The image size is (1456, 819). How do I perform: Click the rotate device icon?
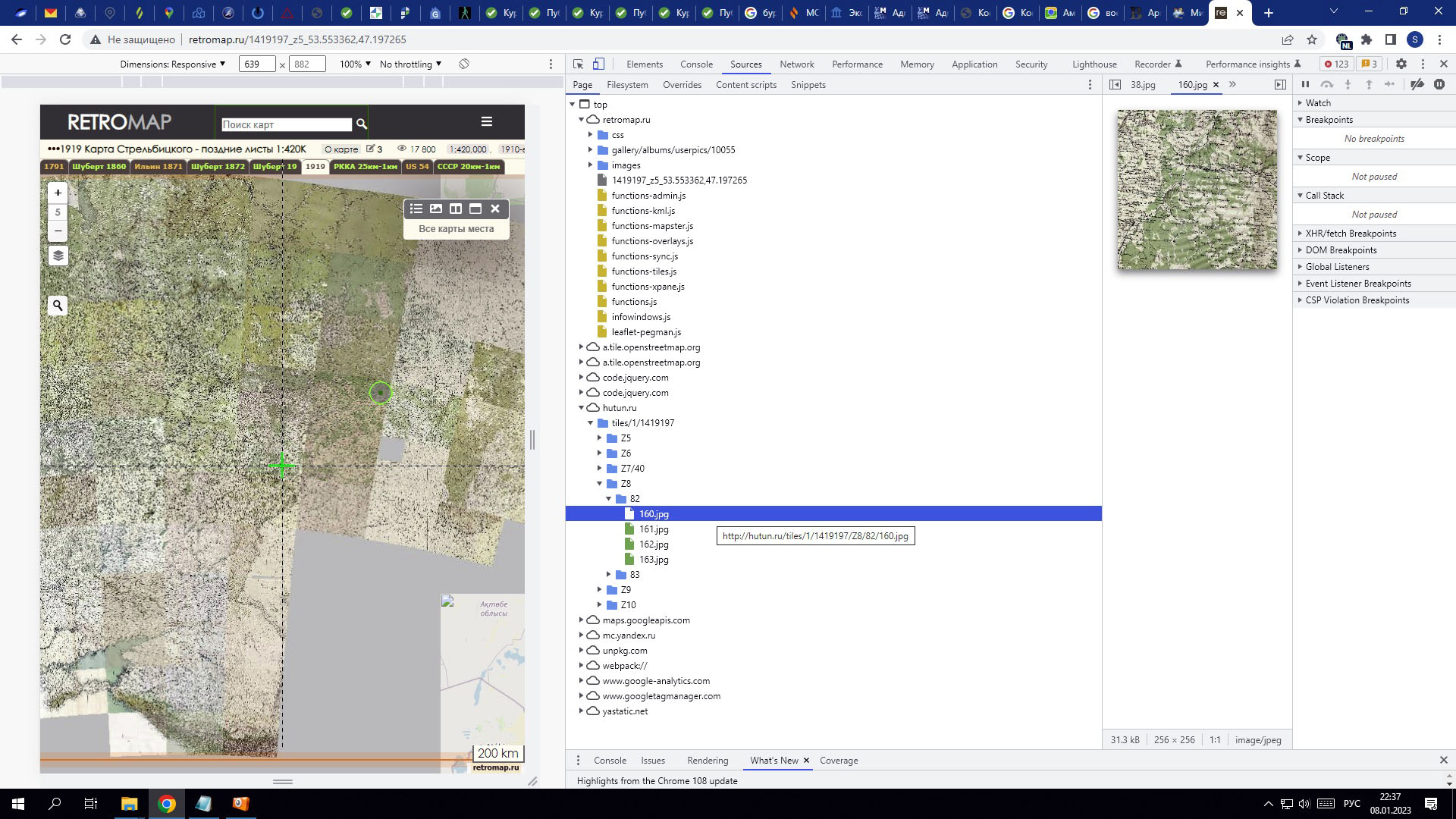(464, 64)
